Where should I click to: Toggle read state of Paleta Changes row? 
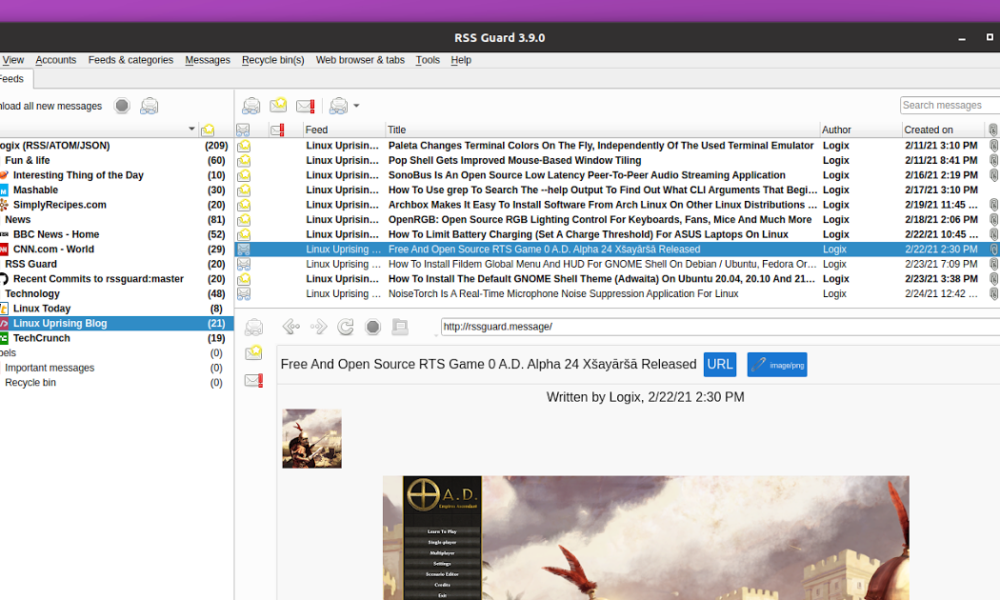pyautogui.click(x=244, y=146)
